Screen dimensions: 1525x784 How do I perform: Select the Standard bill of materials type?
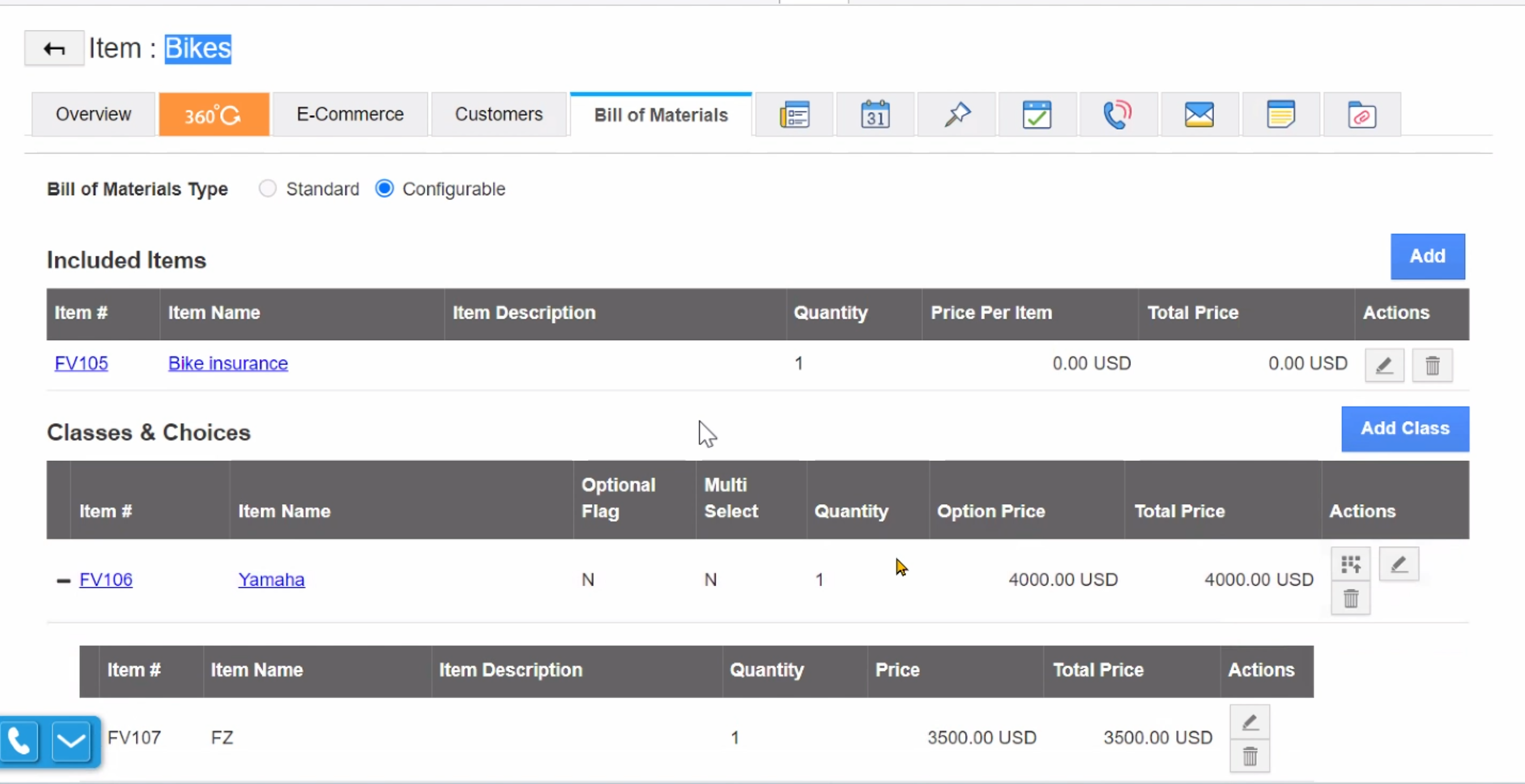coord(268,189)
